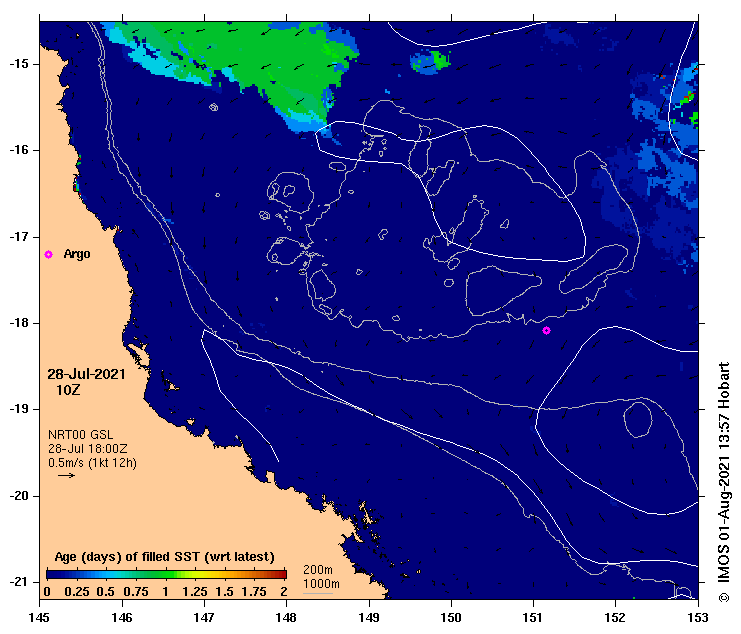741x634 pixels.
Task: Click the '-16' latitude axis label
Action: 19,150
